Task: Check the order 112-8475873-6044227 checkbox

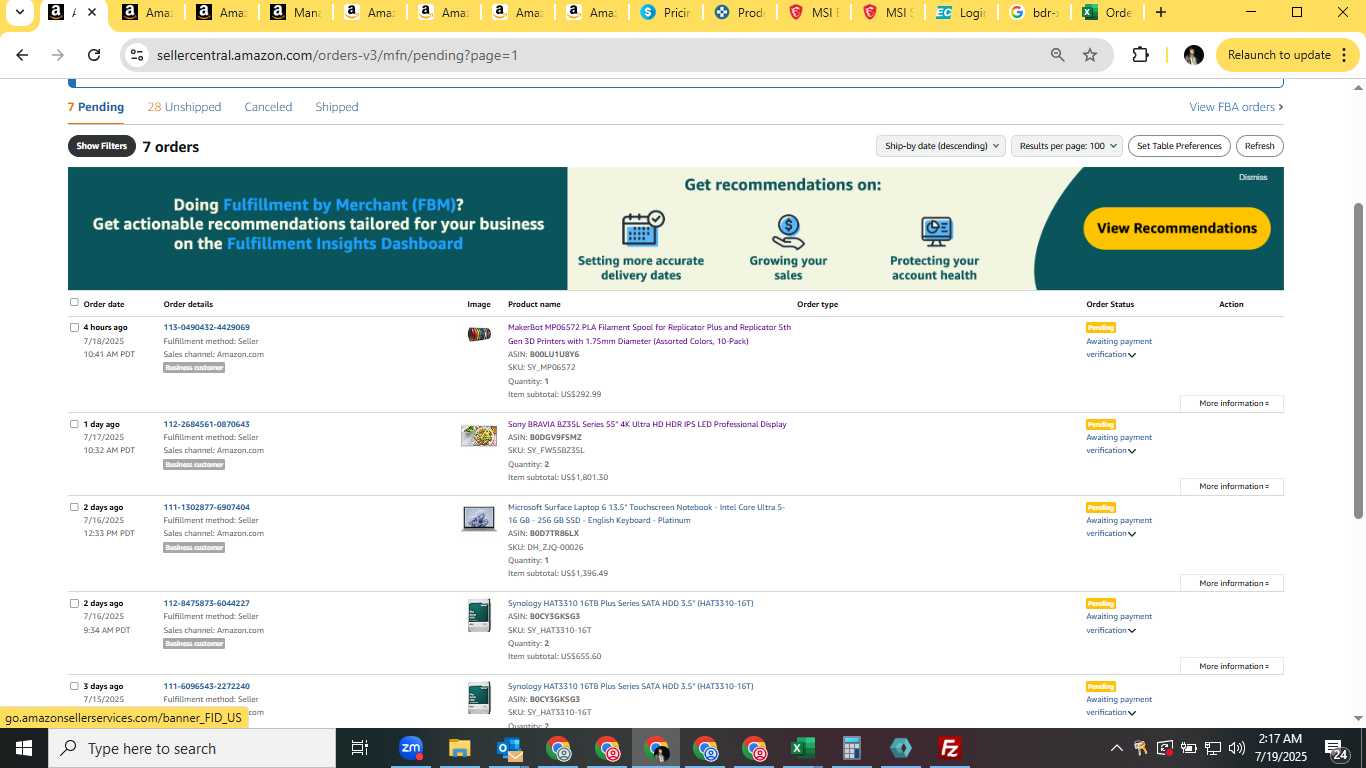Action: click(x=74, y=603)
